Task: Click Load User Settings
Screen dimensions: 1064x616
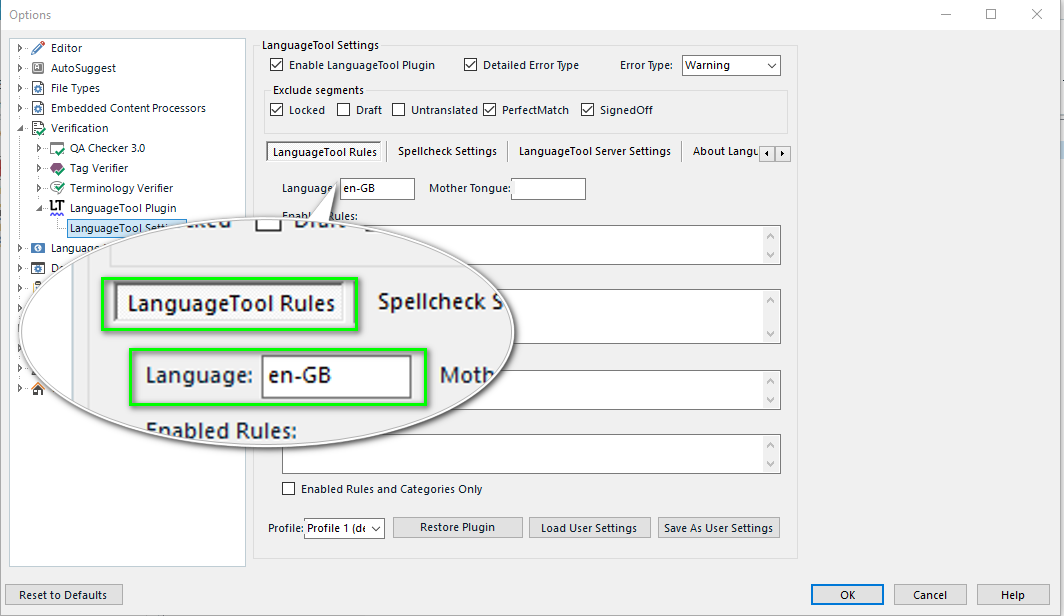Action: click(589, 528)
